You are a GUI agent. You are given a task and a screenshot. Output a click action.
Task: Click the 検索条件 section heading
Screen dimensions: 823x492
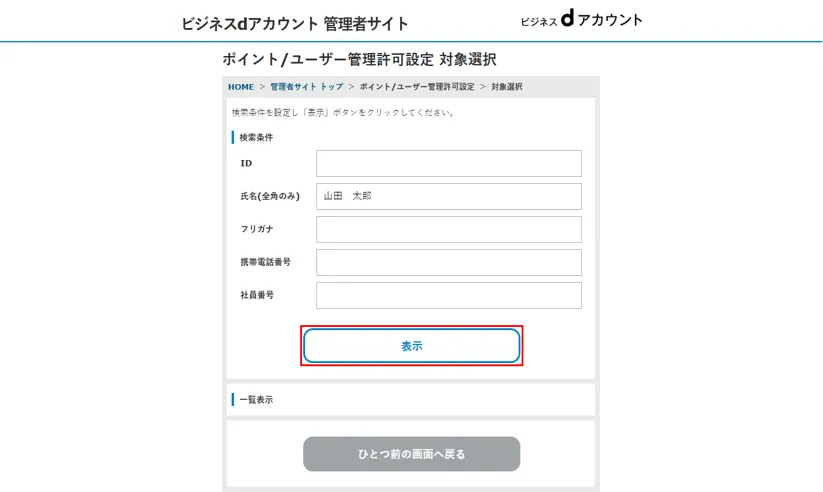pos(256,137)
